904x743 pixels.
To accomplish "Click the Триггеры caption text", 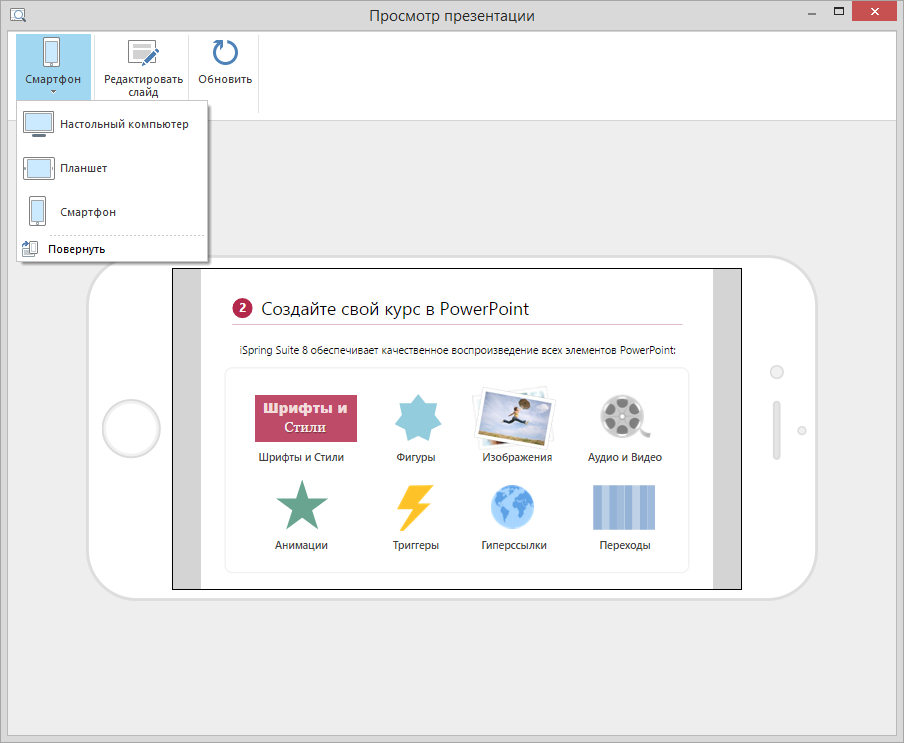I will (416, 545).
